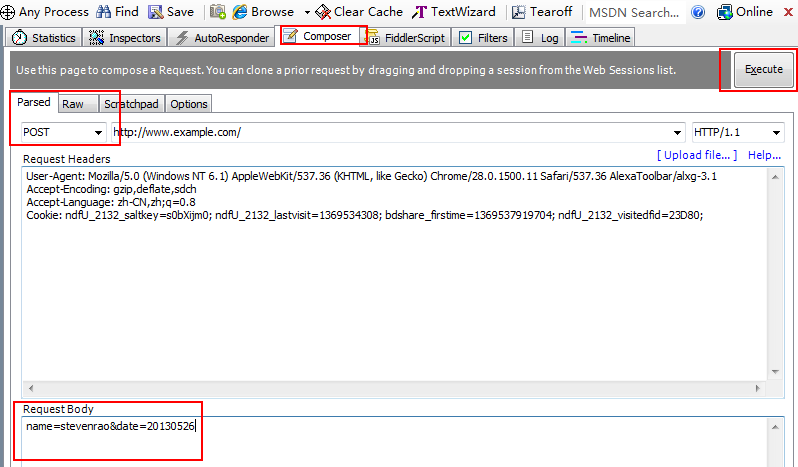Switch to the Timeline tab
Viewport: 798px width, 467px height.
[601, 38]
